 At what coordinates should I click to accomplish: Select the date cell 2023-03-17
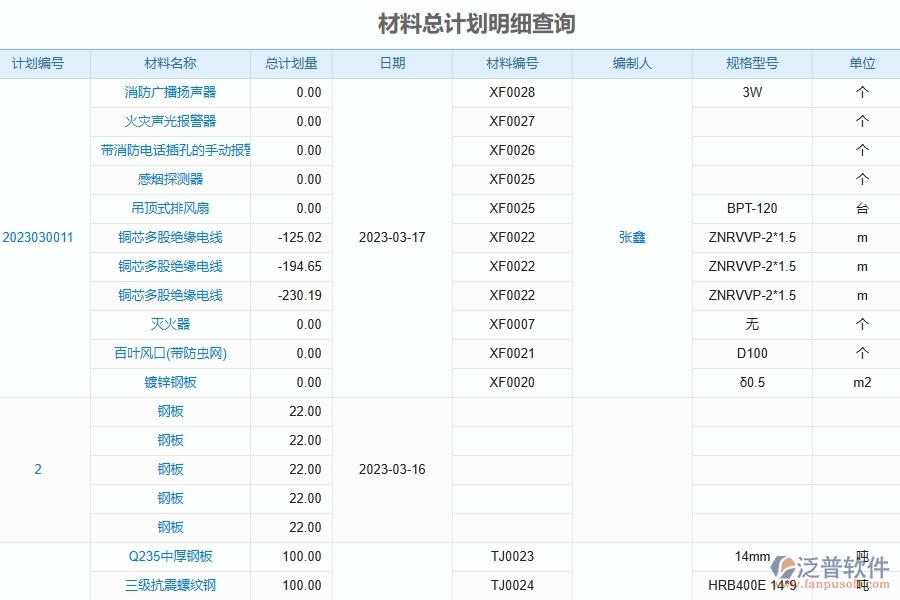390,237
